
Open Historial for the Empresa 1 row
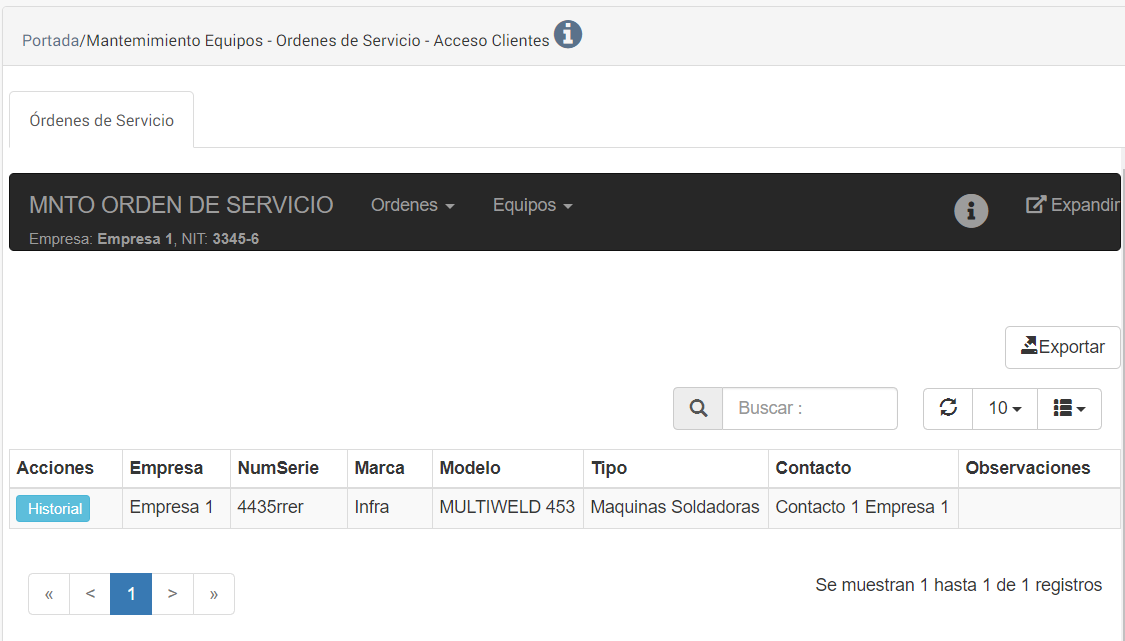point(54,509)
